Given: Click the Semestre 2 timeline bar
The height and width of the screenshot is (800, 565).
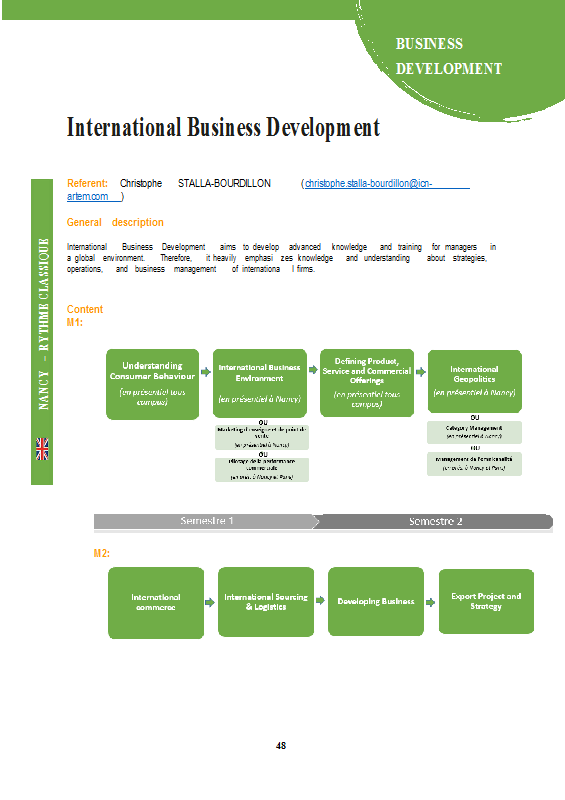Looking at the screenshot, I should coord(434,521).
